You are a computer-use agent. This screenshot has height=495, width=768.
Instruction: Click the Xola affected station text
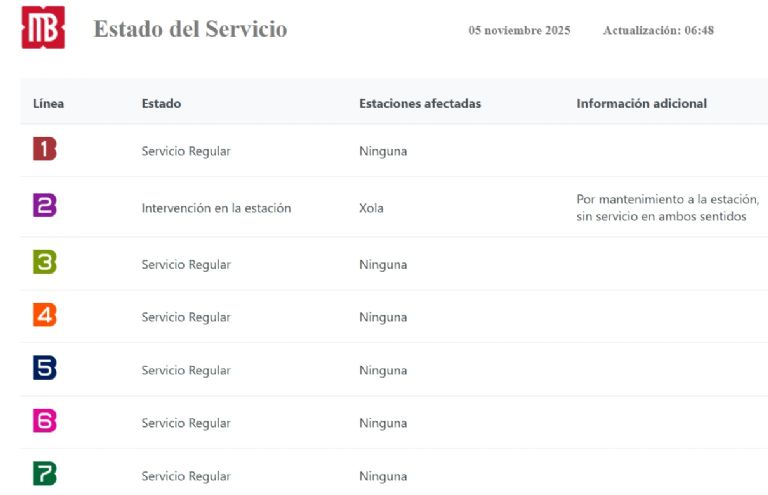click(x=371, y=208)
